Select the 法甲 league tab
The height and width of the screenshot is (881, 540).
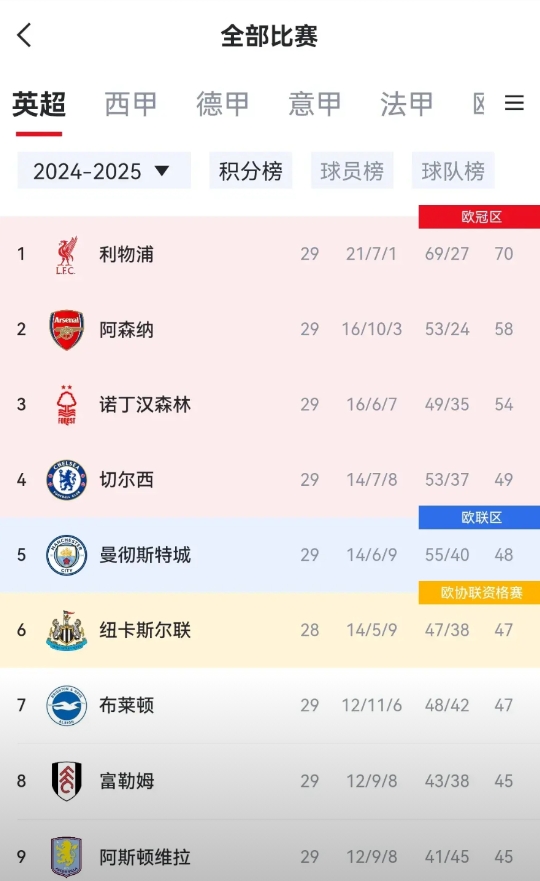tap(406, 104)
